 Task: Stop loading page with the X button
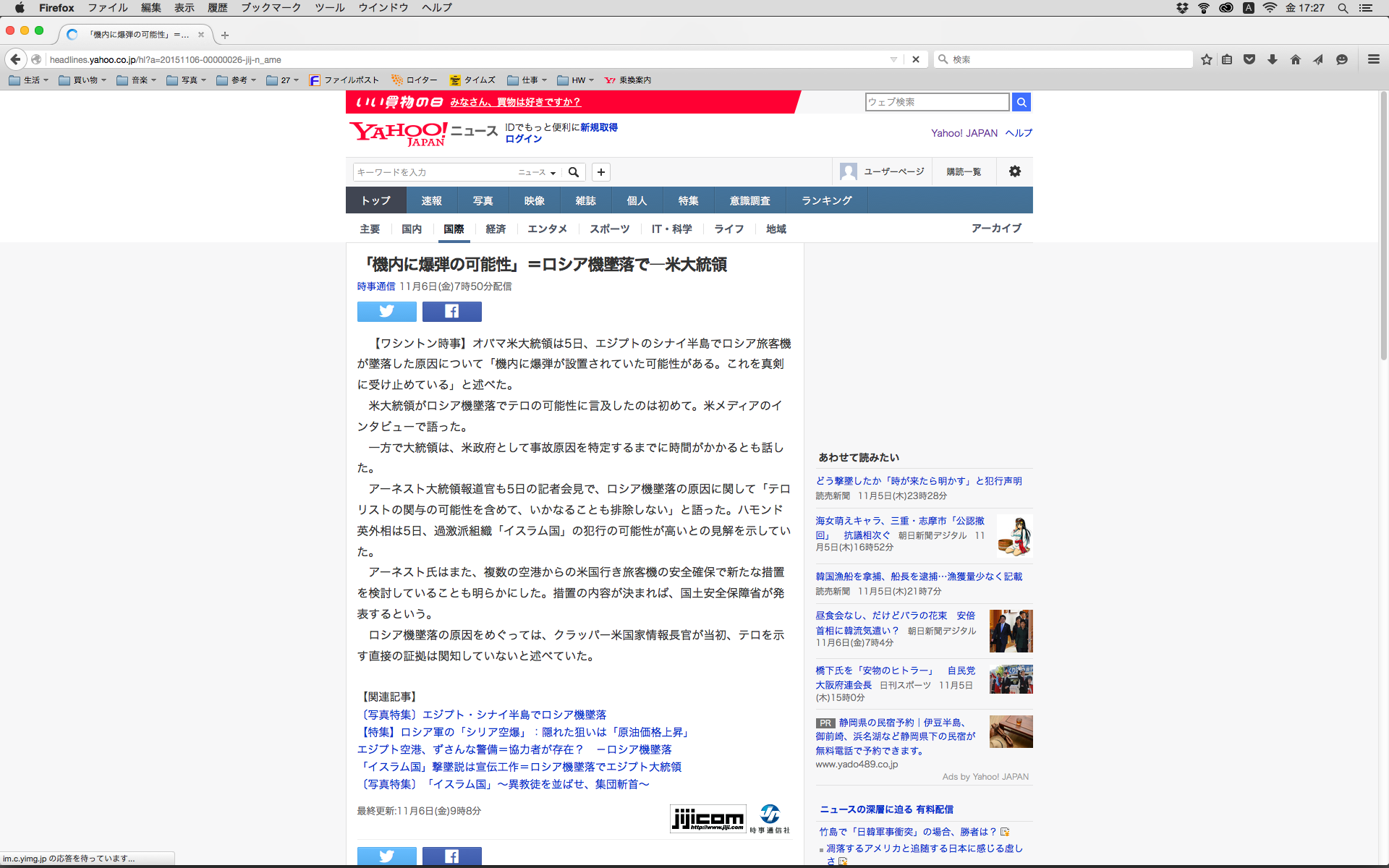[916, 59]
